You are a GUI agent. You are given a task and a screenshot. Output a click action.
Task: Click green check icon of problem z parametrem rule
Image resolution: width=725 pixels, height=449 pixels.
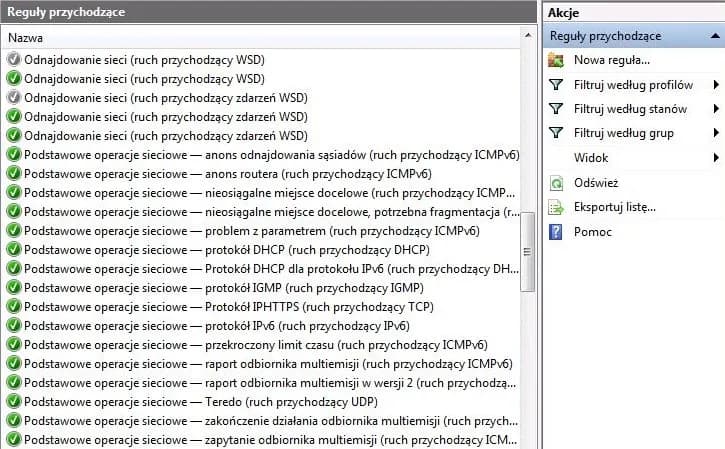[14, 230]
